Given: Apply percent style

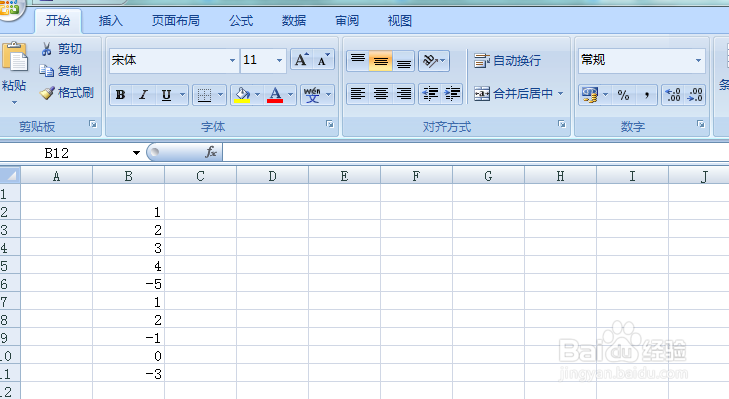Looking at the screenshot, I should (623, 95).
